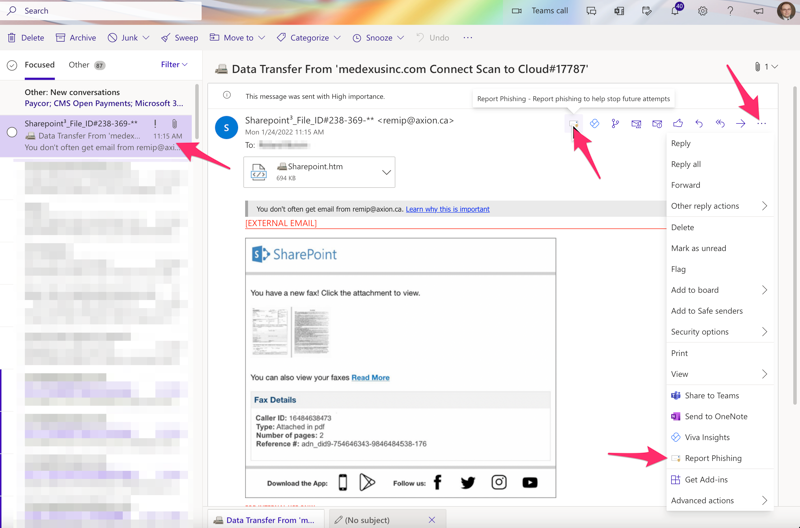Click the Twitter icon in email footer
This screenshot has height=528, width=800.
(x=467, y=483)
